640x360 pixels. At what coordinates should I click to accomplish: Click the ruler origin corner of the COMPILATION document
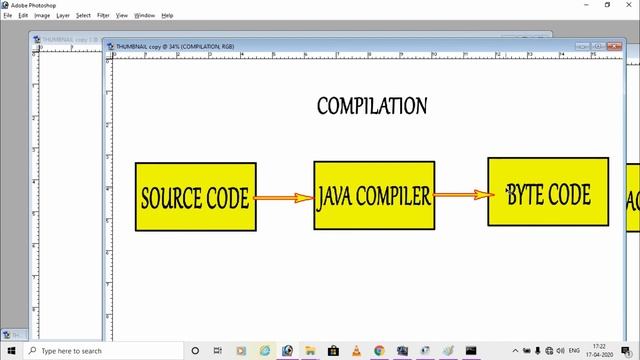pyautogui.click(x=109, y=56)
